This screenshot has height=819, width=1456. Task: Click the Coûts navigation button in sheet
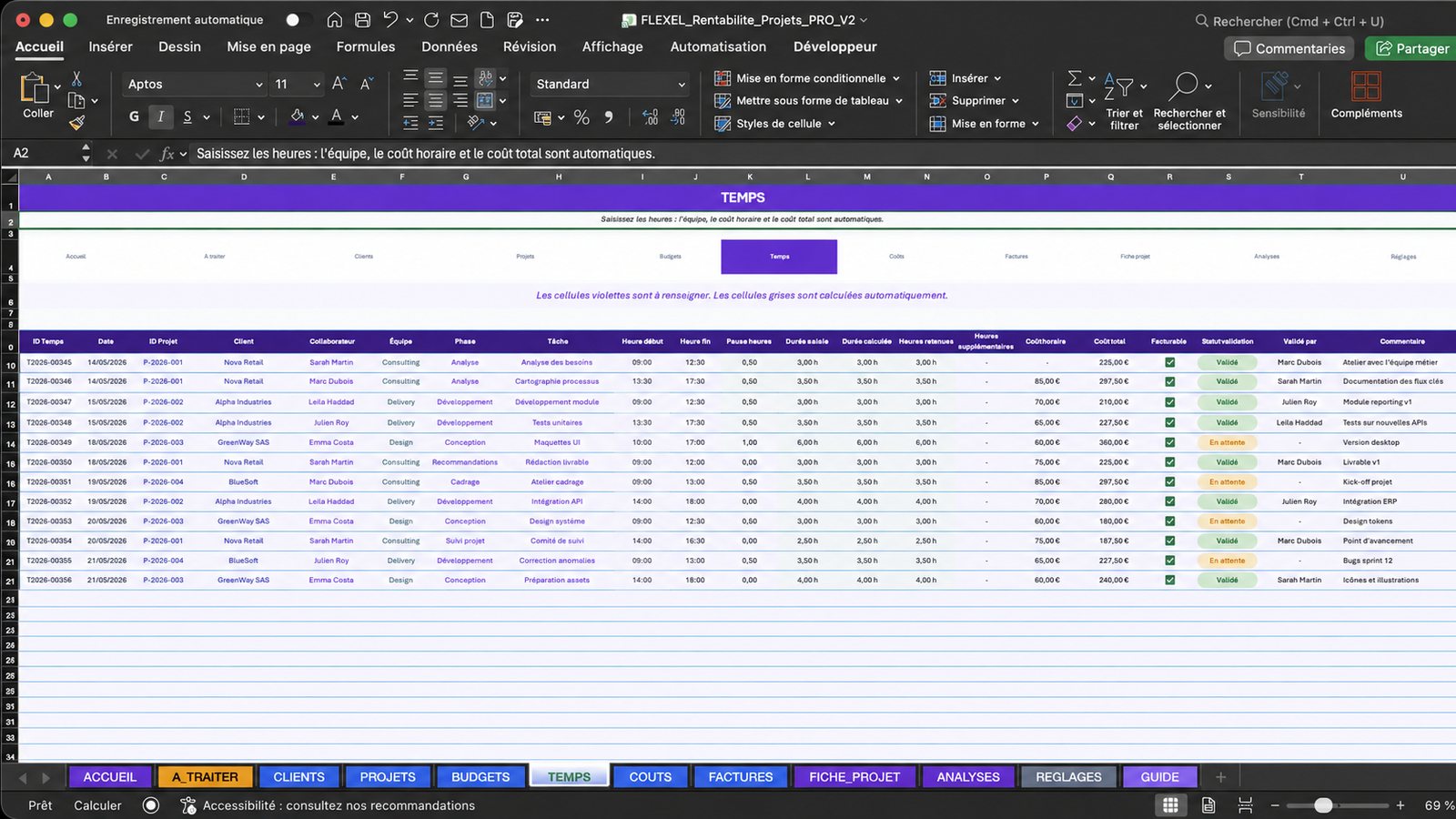click(896, 257)
